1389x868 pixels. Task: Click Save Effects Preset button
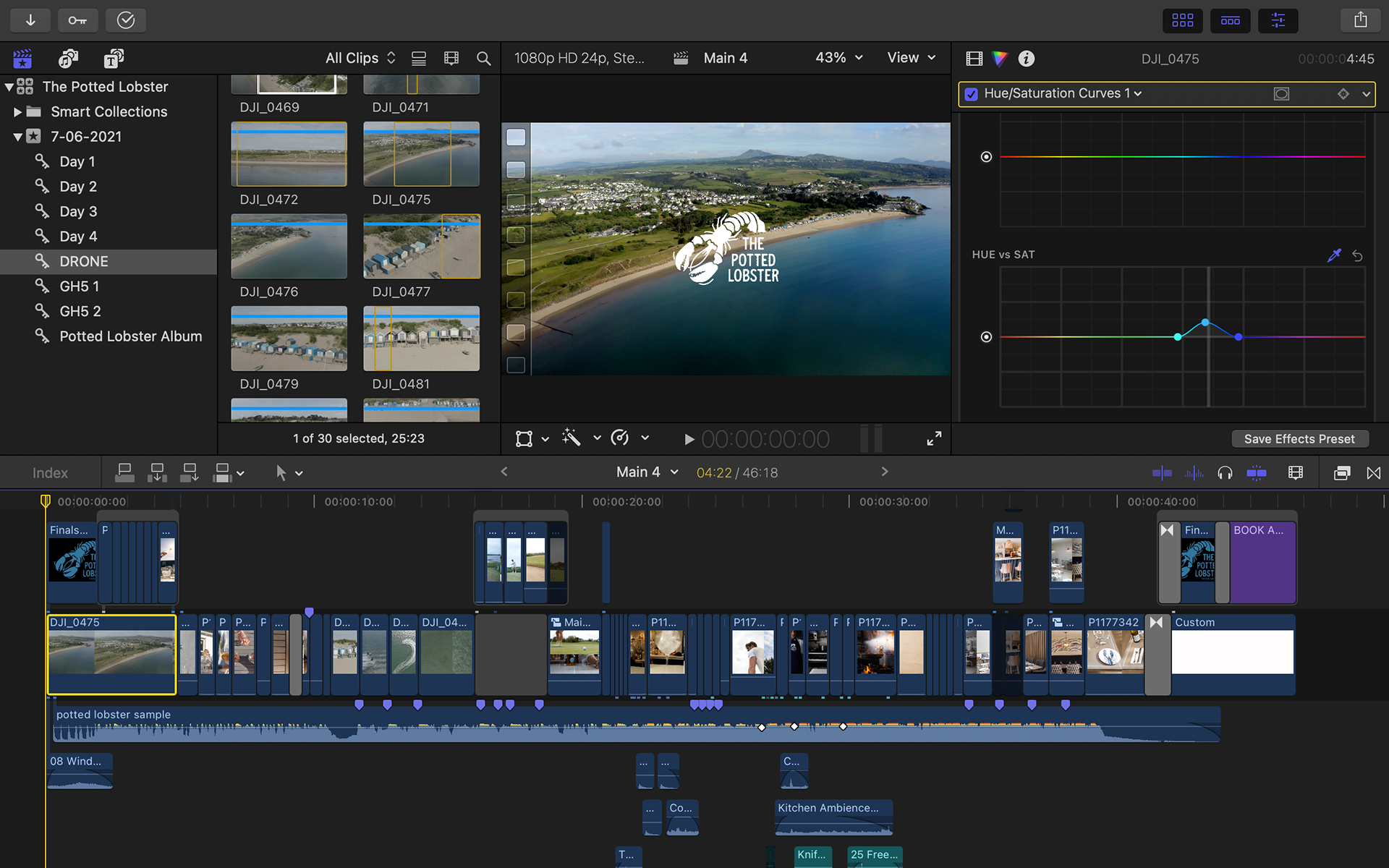click(1299, 439)
